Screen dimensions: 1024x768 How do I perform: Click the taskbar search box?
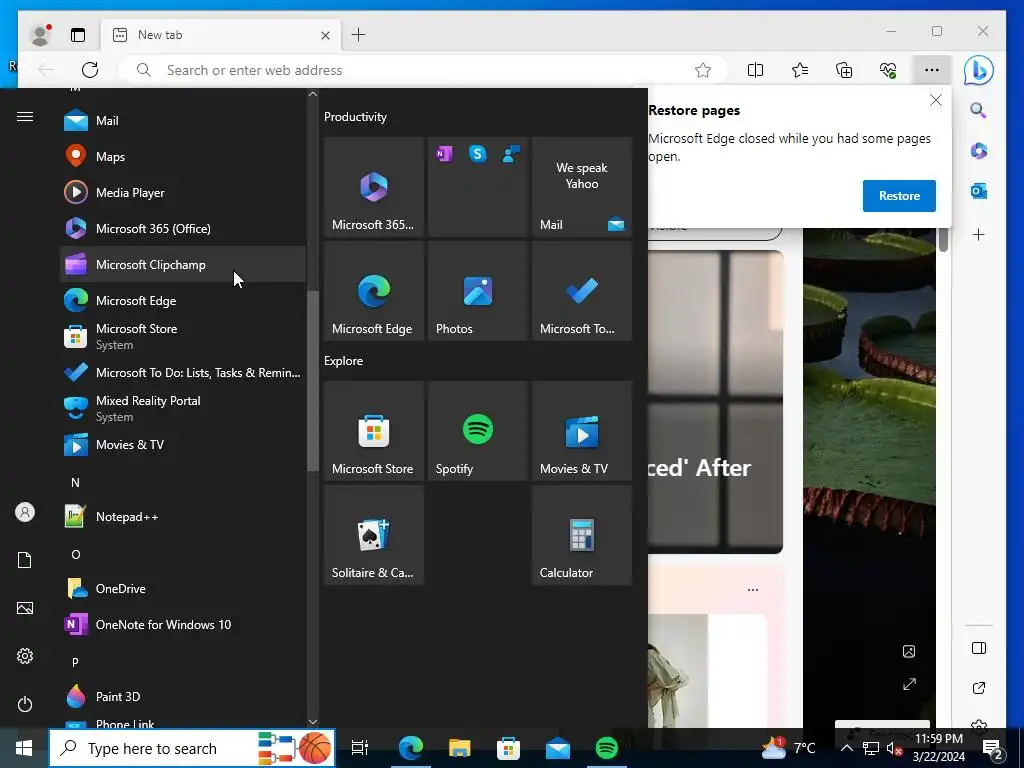(x=192, y=748)
